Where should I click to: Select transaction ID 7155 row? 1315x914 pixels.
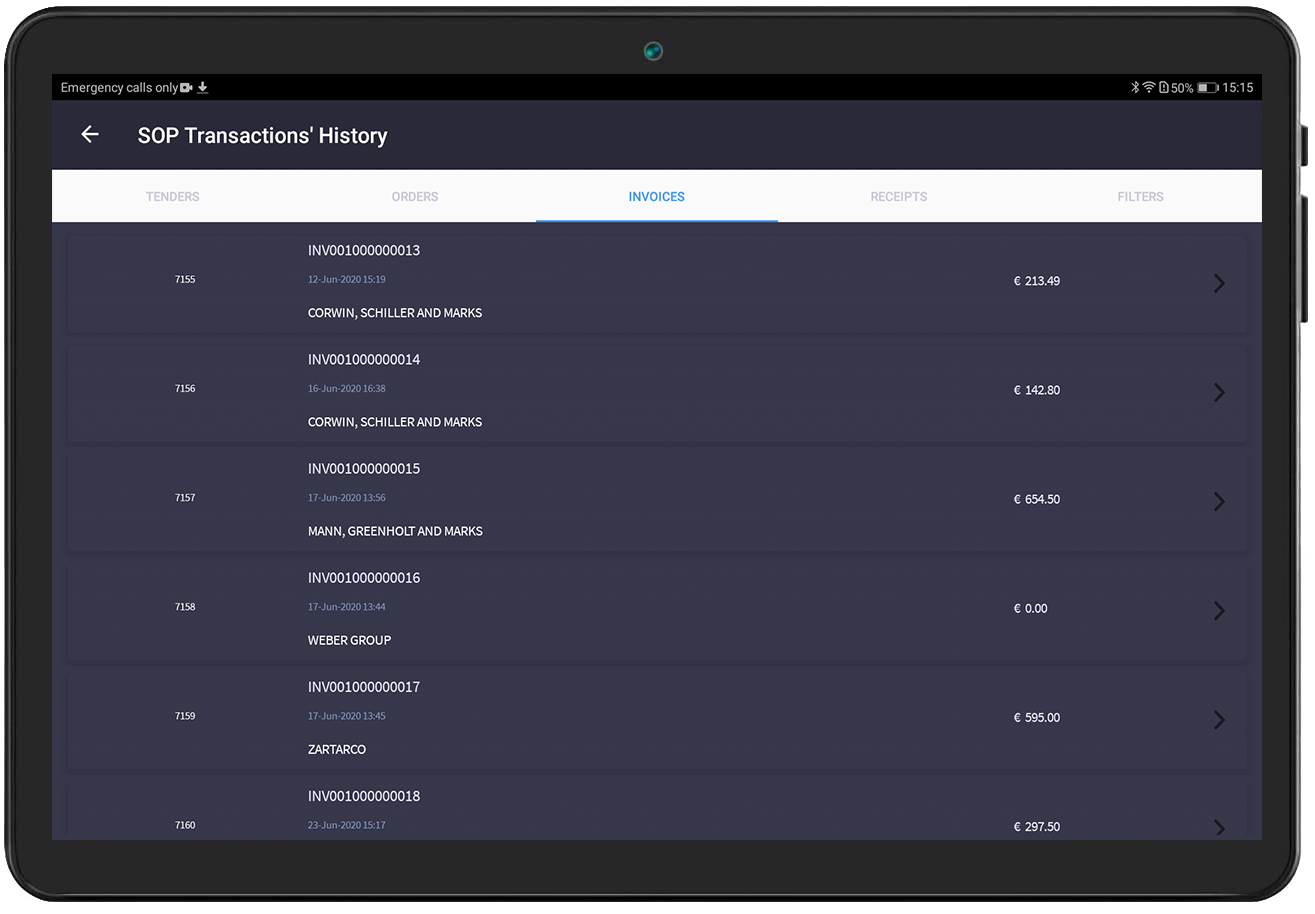(185, 280)
